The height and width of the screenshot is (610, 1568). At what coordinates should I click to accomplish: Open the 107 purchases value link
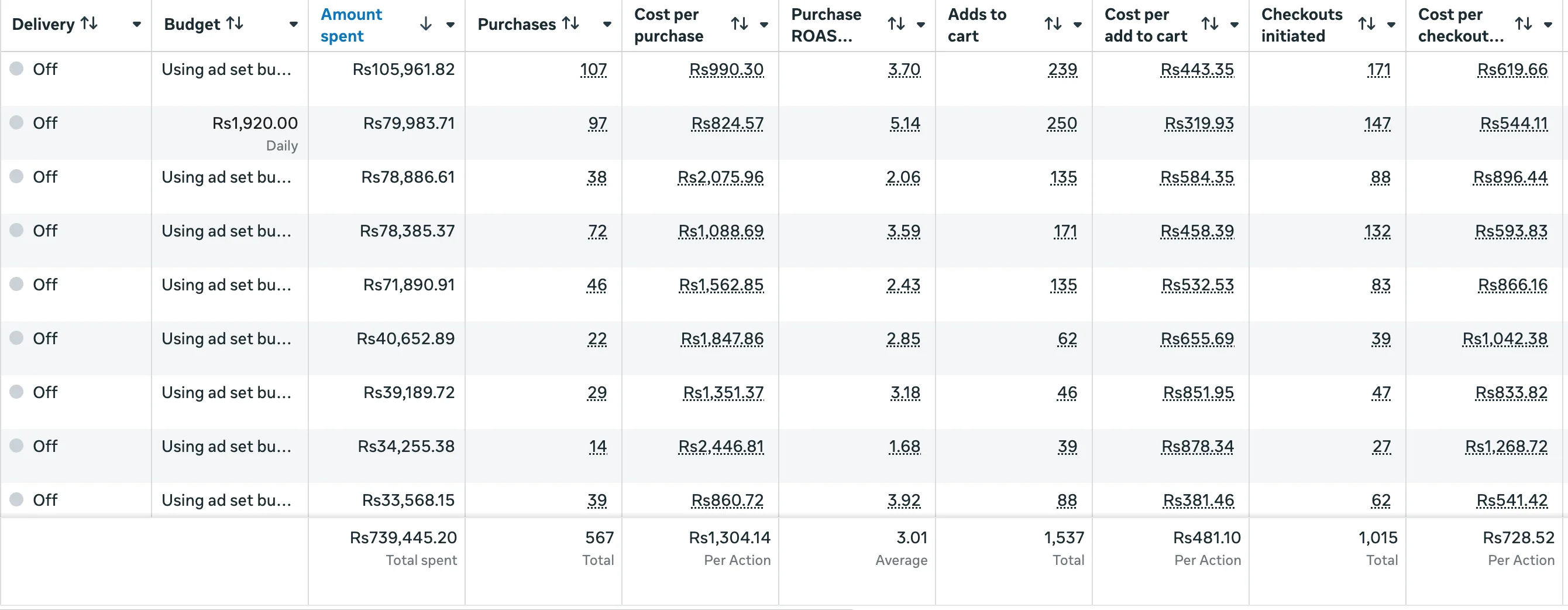click(593, 70)
